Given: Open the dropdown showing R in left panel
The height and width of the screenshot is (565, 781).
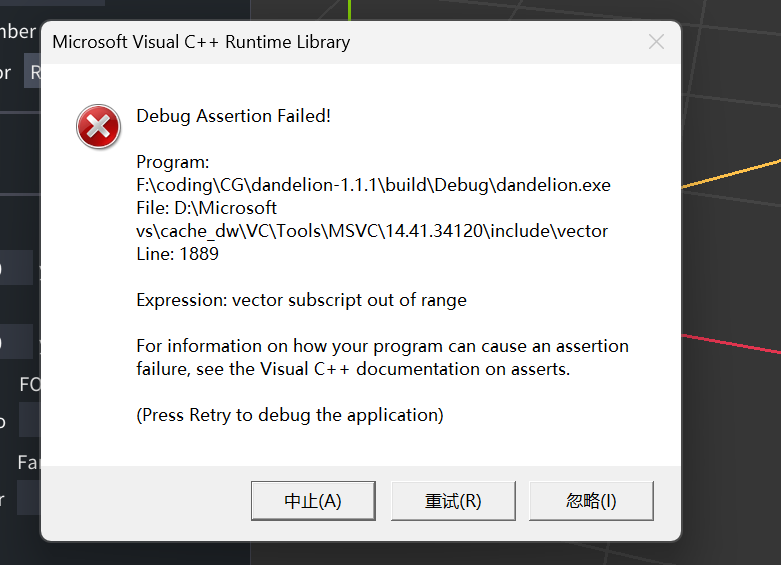Looking at the screenshot, I should coord(33,72).
